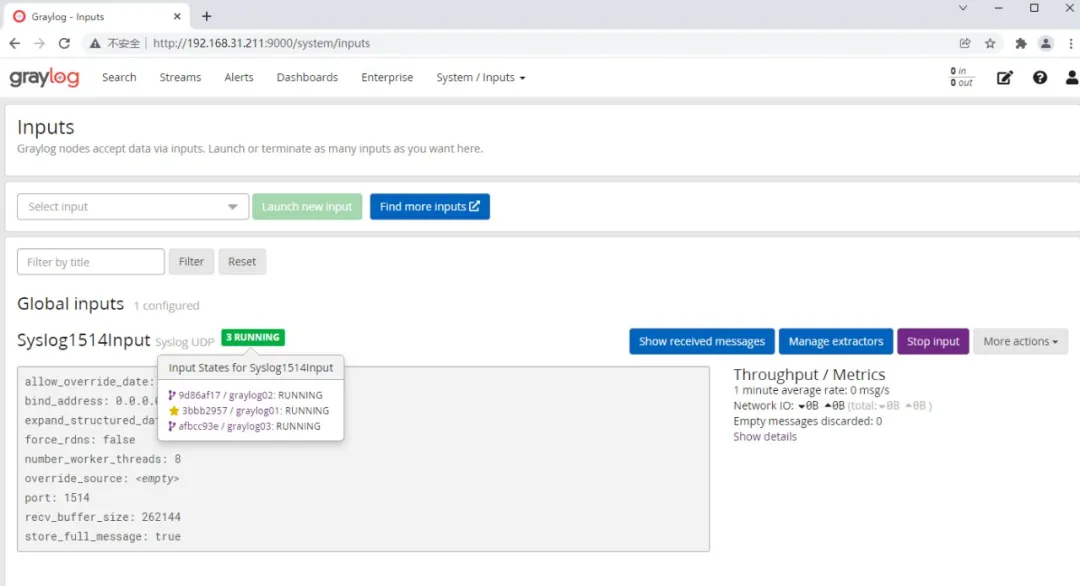Click the Global inputs heading

click(x=70, y=304)
